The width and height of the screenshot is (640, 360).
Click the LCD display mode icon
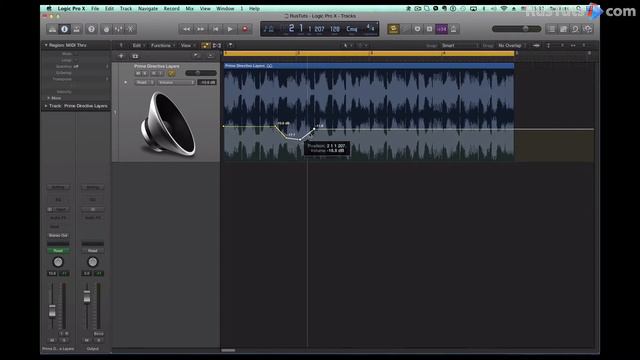tap(269, 29)
